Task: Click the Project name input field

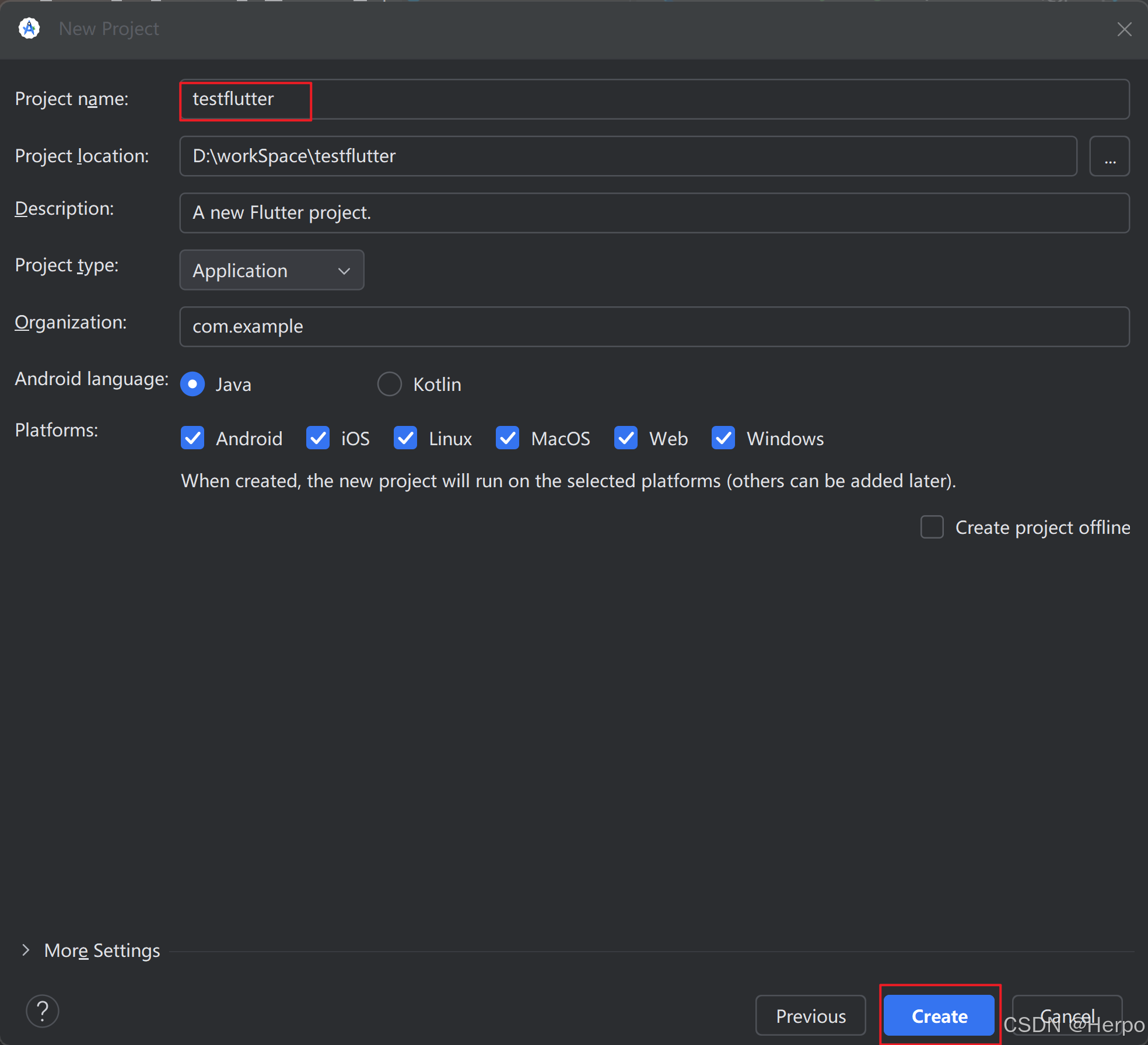Action: pos(653,99)
